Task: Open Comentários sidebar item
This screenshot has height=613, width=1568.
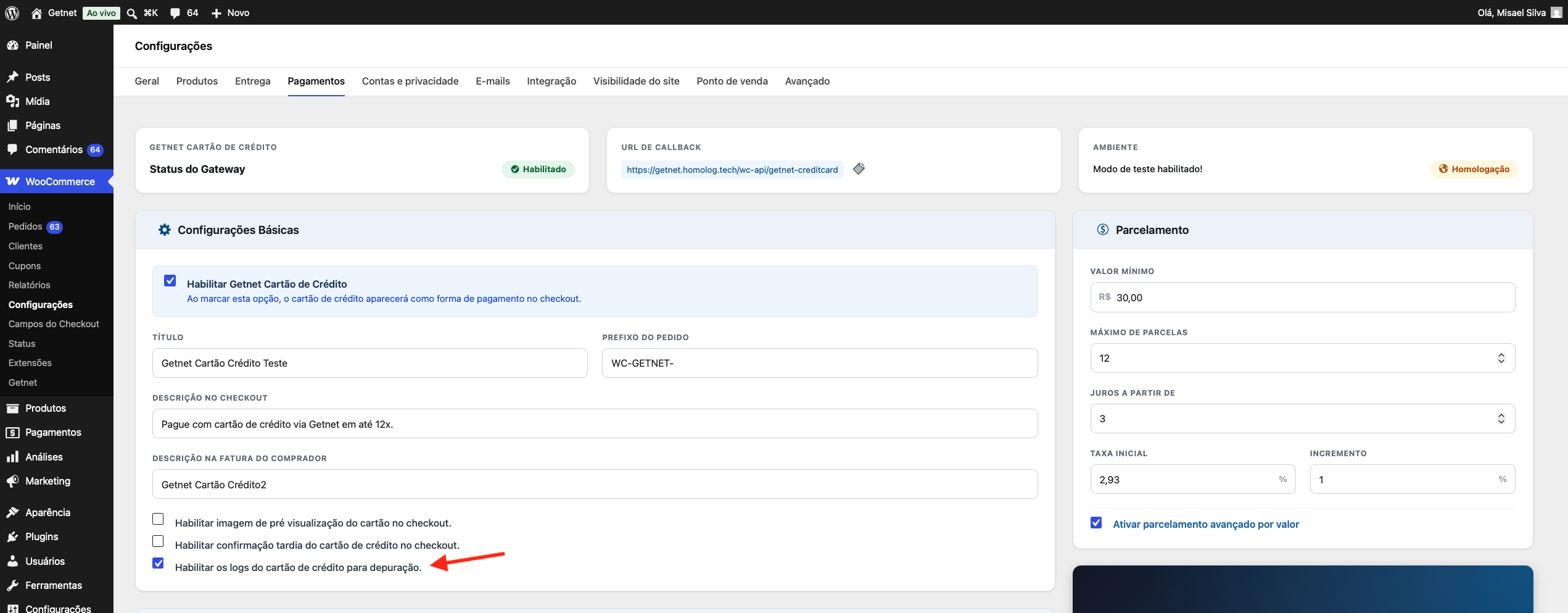Action: coord(57,149)
